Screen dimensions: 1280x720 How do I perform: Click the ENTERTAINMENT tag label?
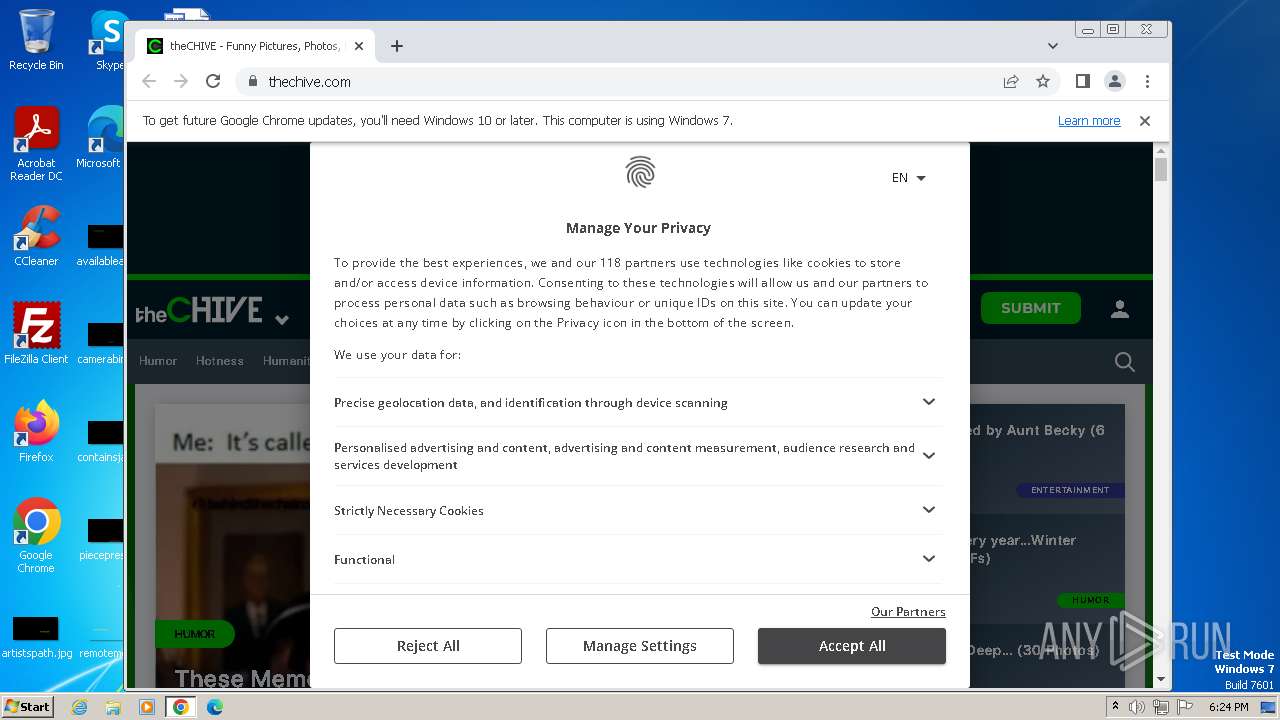[x=1070, y=490]
